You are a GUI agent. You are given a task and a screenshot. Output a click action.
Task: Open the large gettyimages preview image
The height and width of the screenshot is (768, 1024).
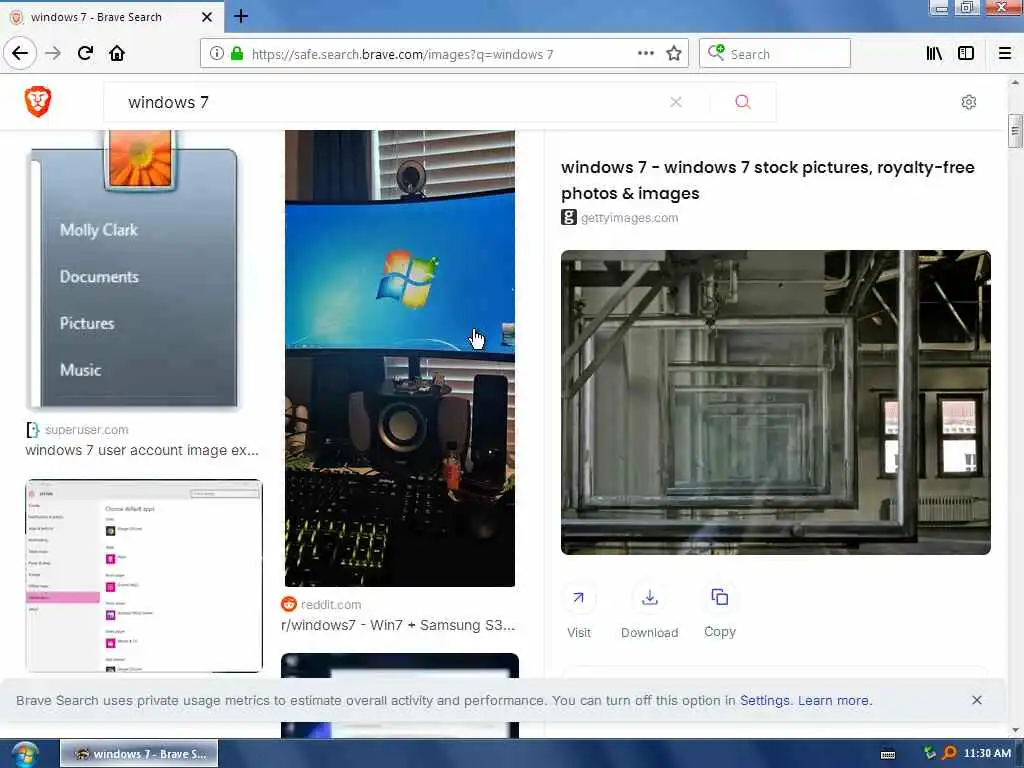[775, 402]
